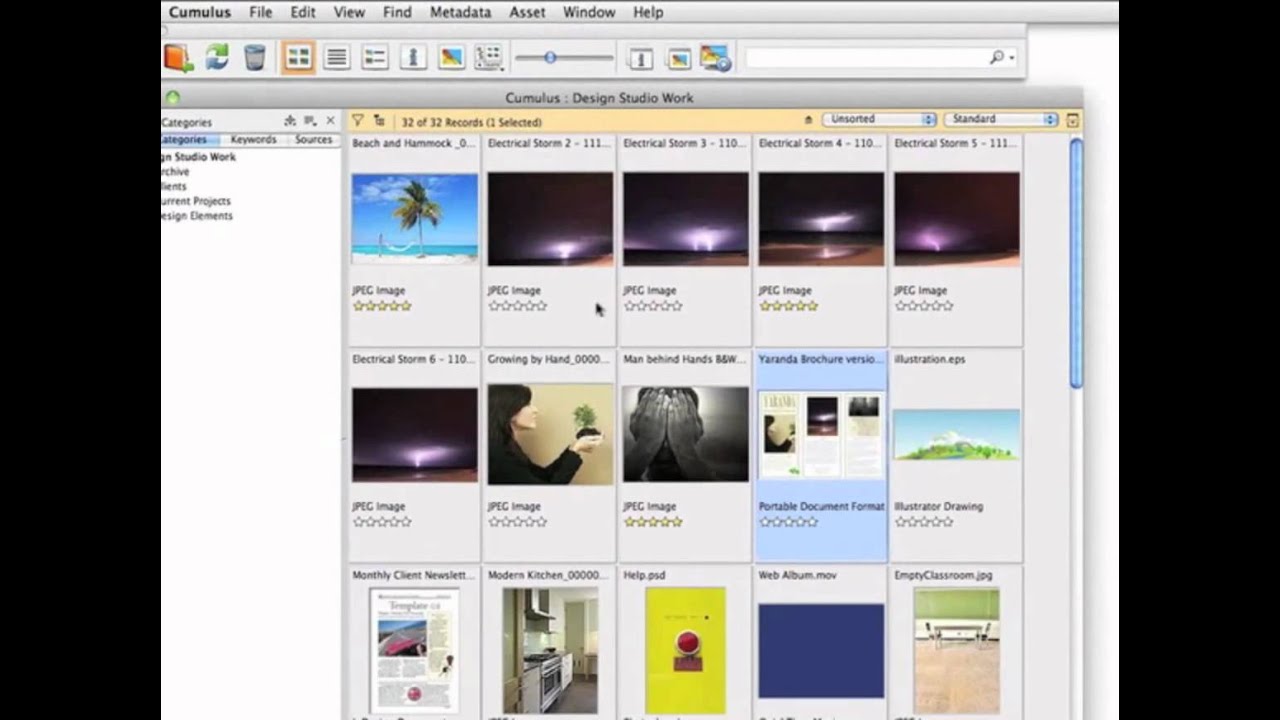The height and width of the screenshot is (720, 1280).
Task: Click the vertical scrollbar of thumbnail pane
Action: tap(1076, 263)
